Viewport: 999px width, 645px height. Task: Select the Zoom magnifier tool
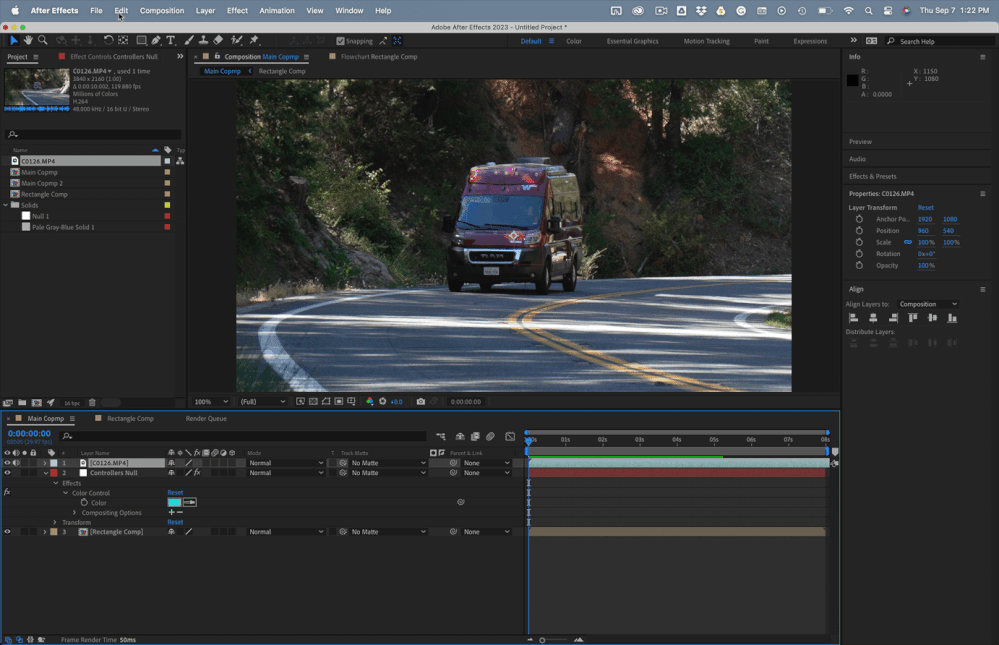42,41
